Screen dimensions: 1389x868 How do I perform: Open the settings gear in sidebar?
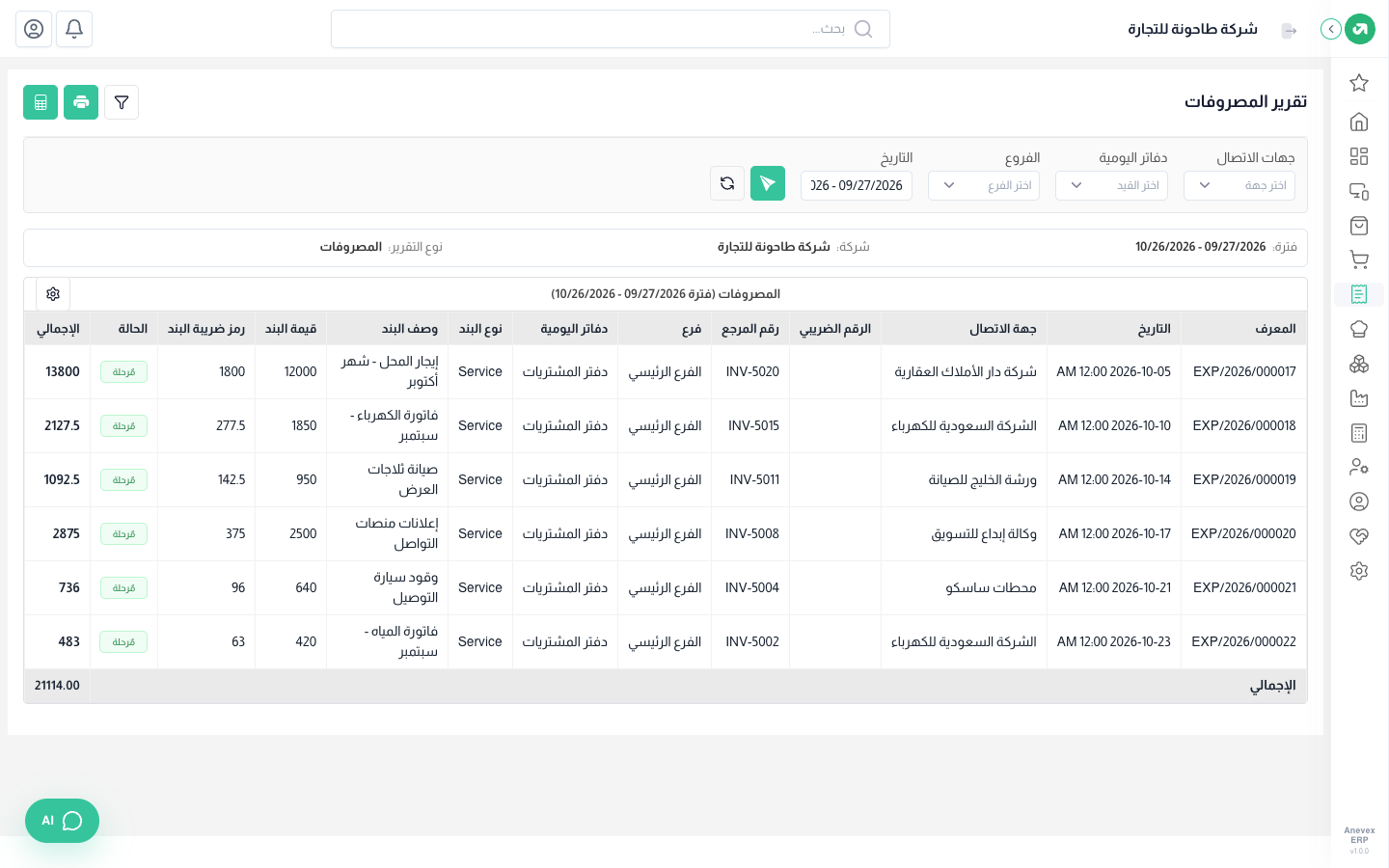(1359, 571)
